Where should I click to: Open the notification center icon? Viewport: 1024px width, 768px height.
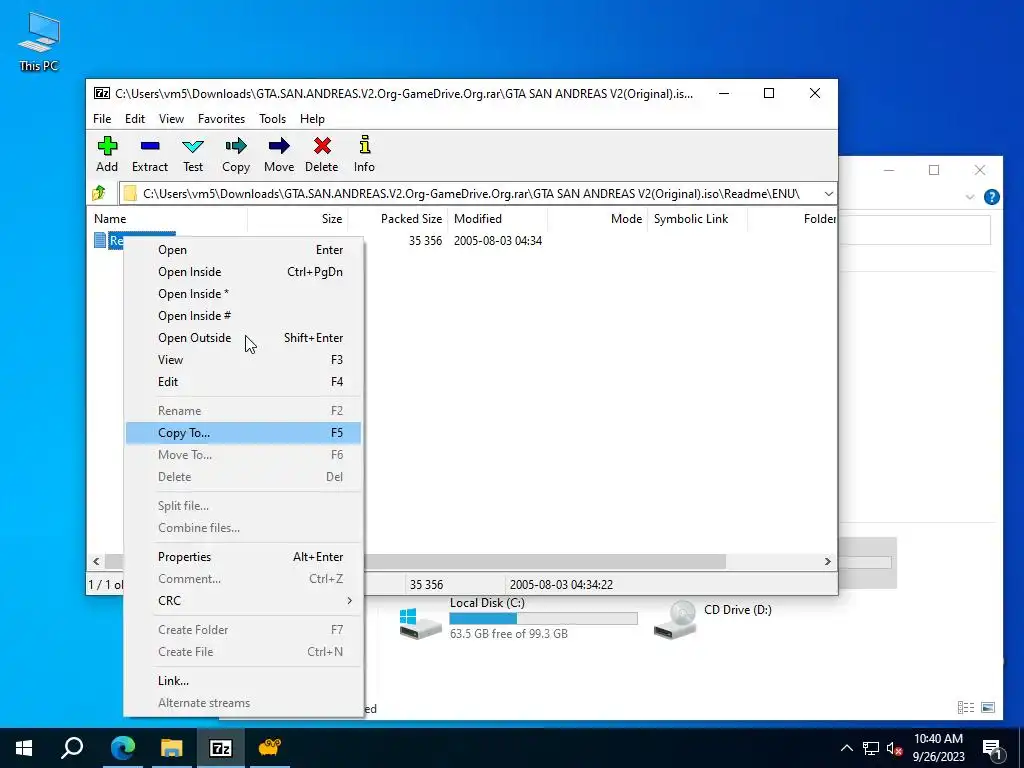(x=992, y=749)
